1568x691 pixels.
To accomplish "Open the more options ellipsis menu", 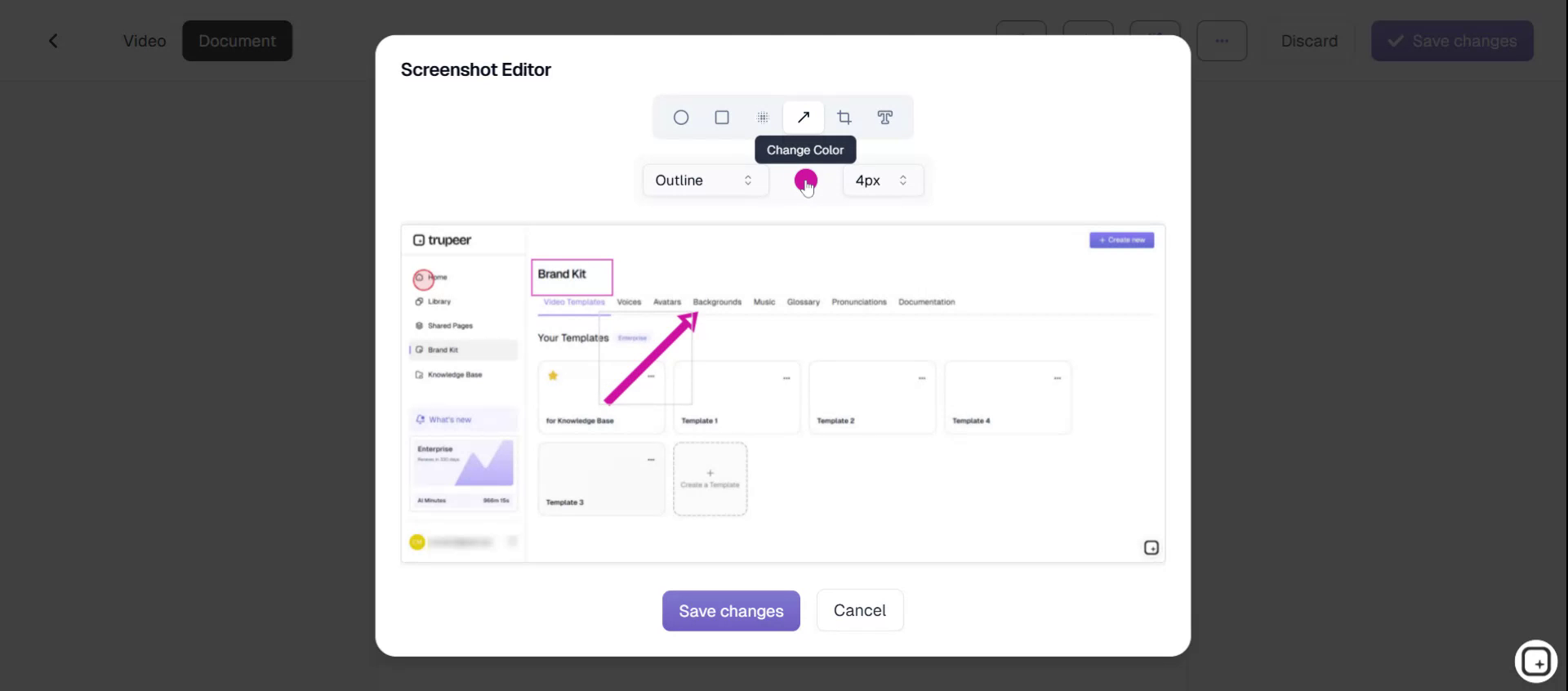I will point(1222,41).
